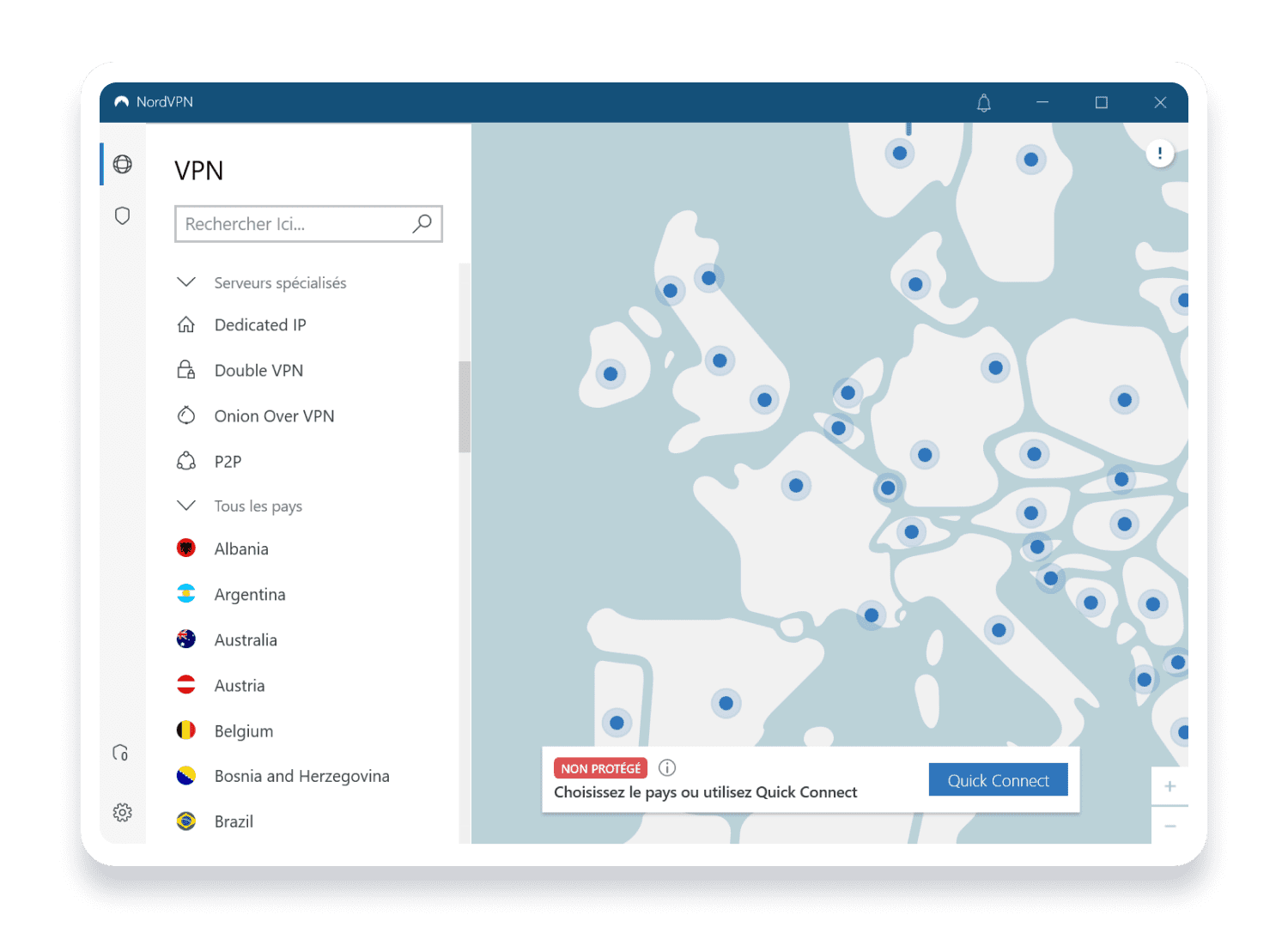Zoom out the map with minus button
The image size is (1288, 927).
1170,826
